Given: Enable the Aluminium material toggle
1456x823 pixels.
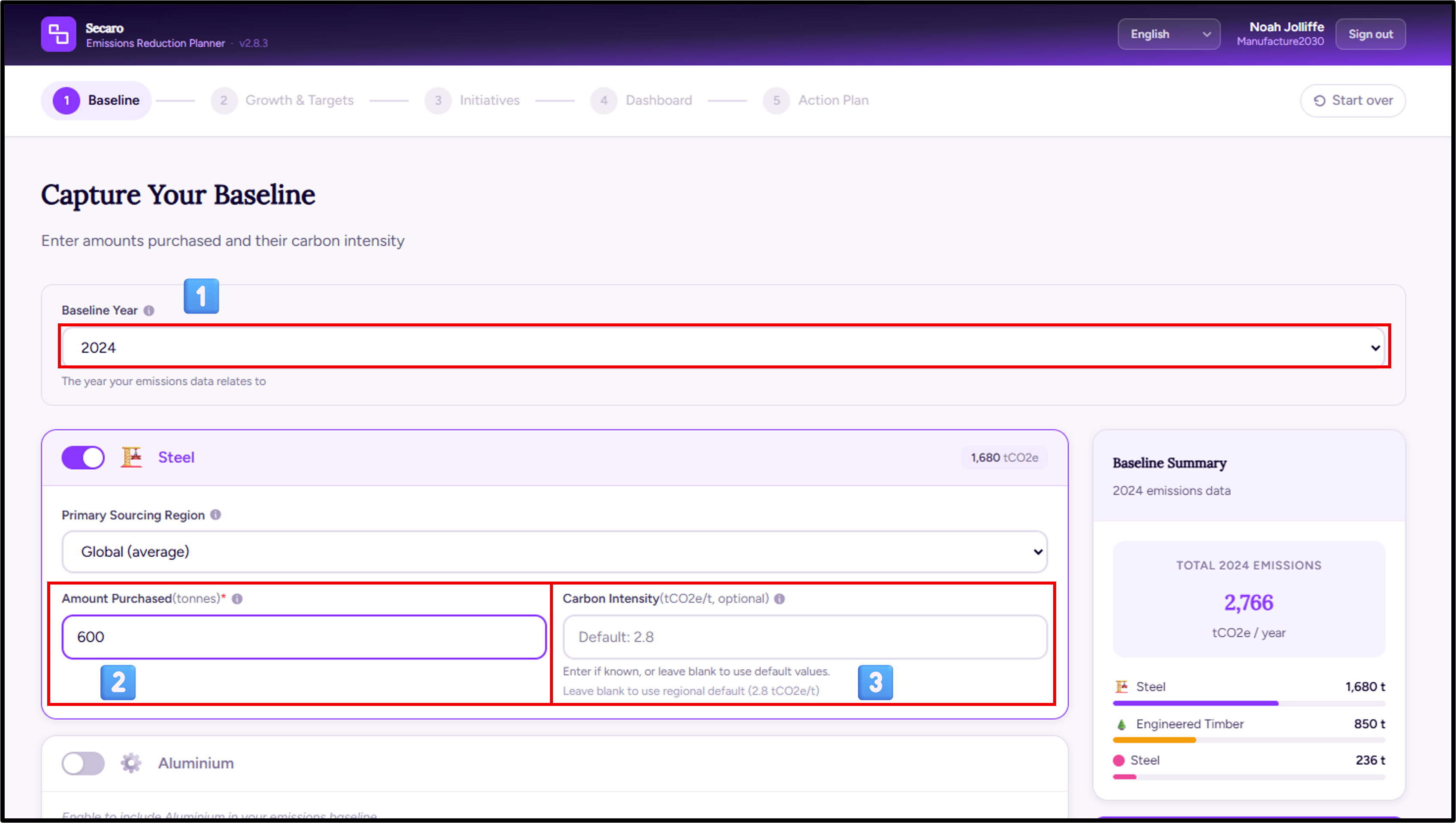Looking at the screenshot, I should (x=83, y=764).
